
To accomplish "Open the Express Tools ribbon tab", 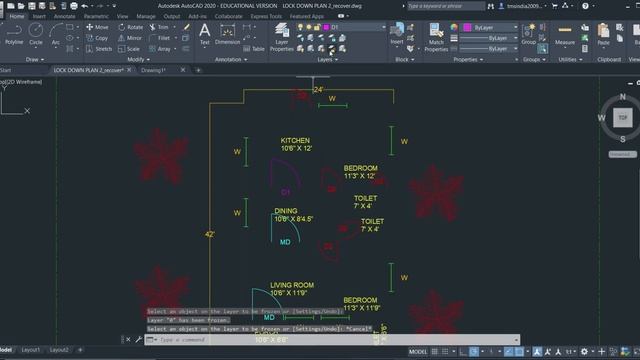I will pyautogui.click(x=266, y=16).
